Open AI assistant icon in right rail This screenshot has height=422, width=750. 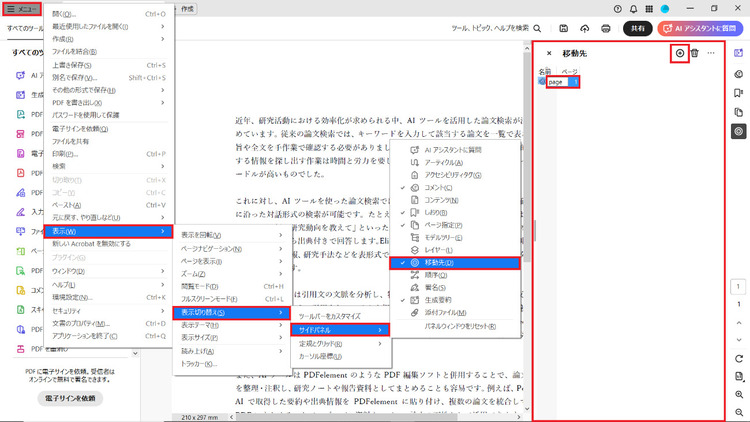[x=739, y=53]
